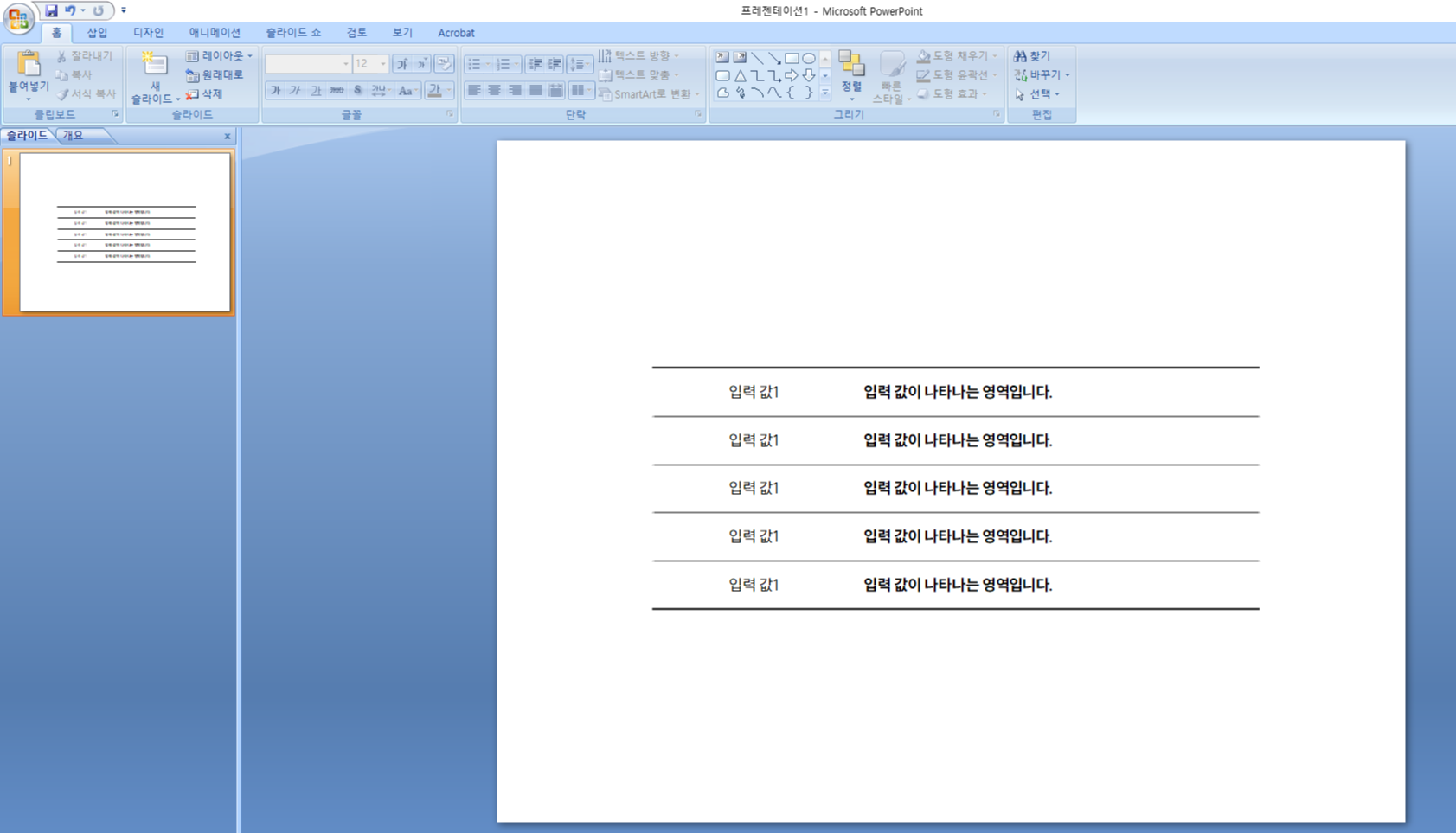
Task: Toggle italic formatting
Action: tap(295, 90)
